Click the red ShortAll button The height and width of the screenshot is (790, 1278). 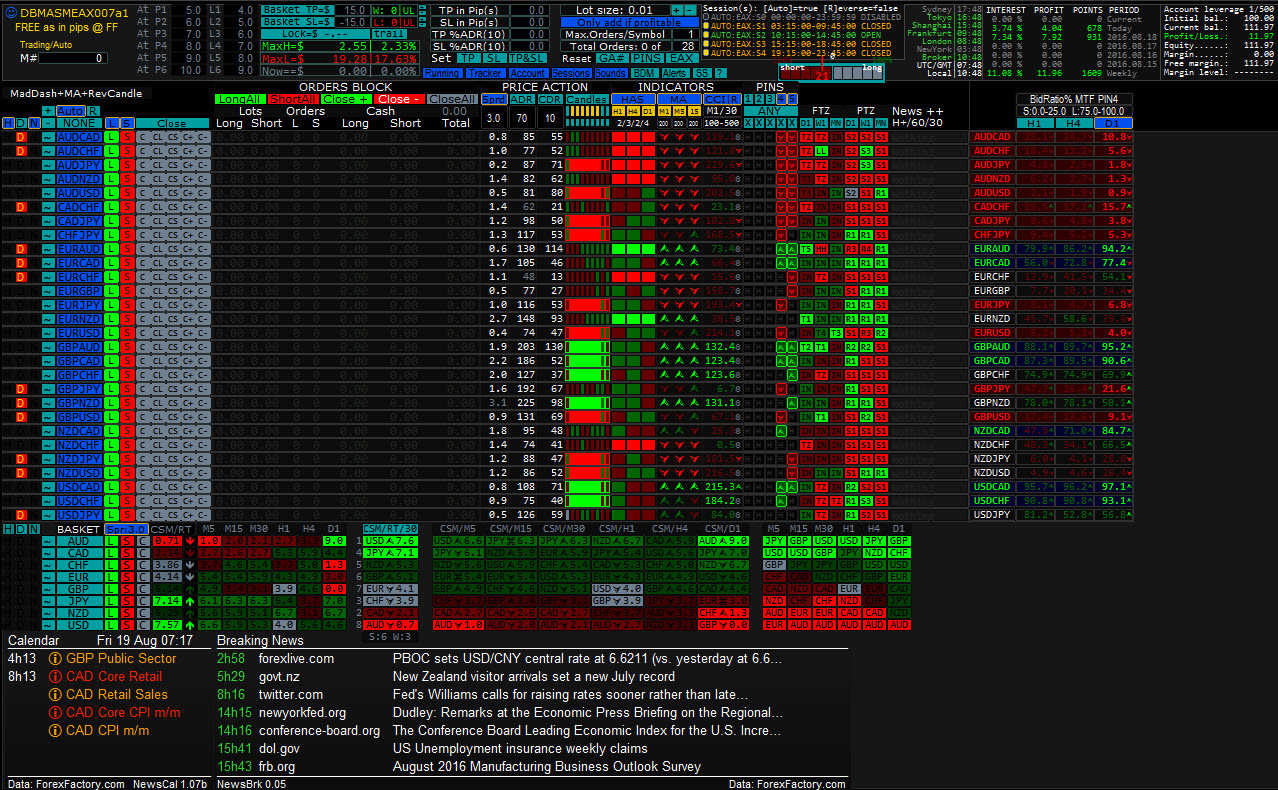pyautogui.click(x=294, y=99)
